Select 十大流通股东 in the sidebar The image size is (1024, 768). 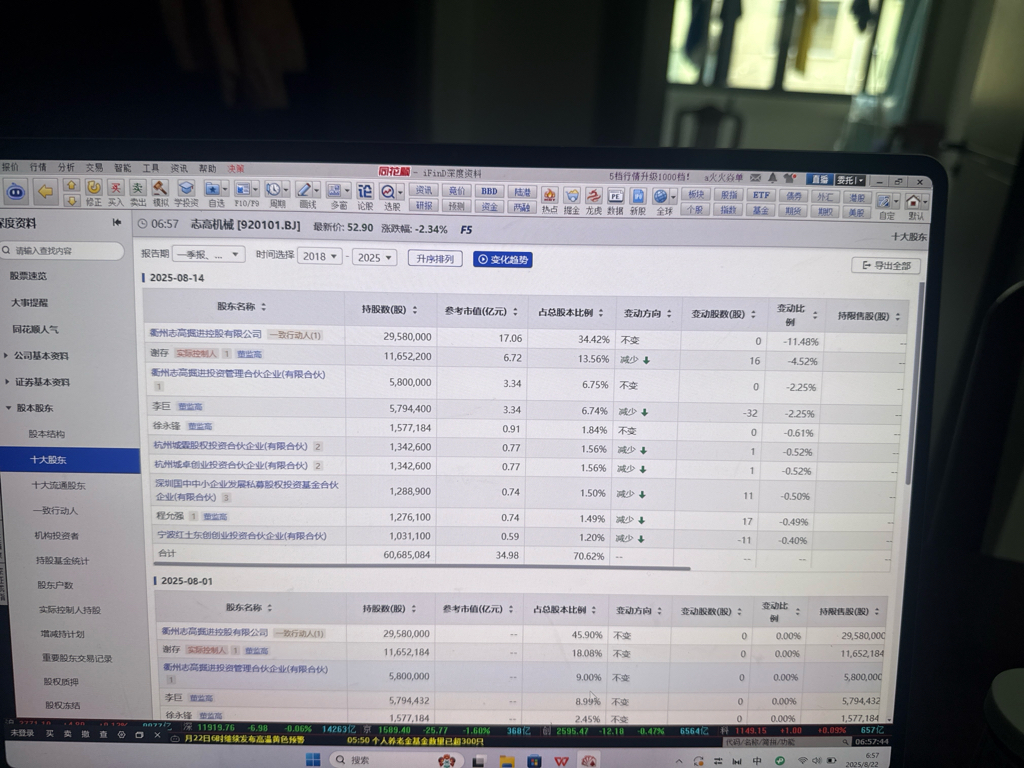[58, 485]
